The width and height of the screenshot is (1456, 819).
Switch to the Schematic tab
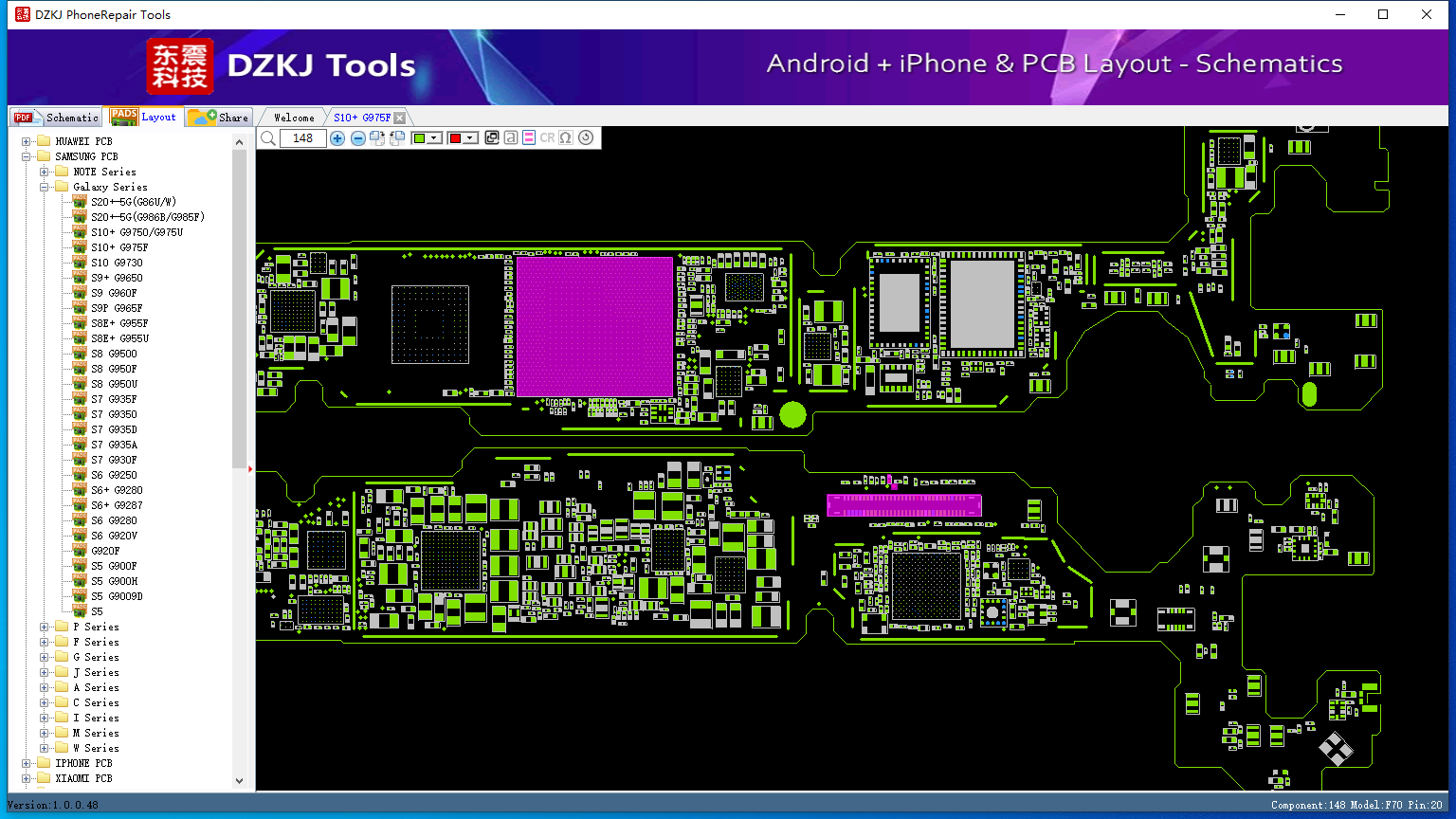pyautogui.click(x=57, y=118)
